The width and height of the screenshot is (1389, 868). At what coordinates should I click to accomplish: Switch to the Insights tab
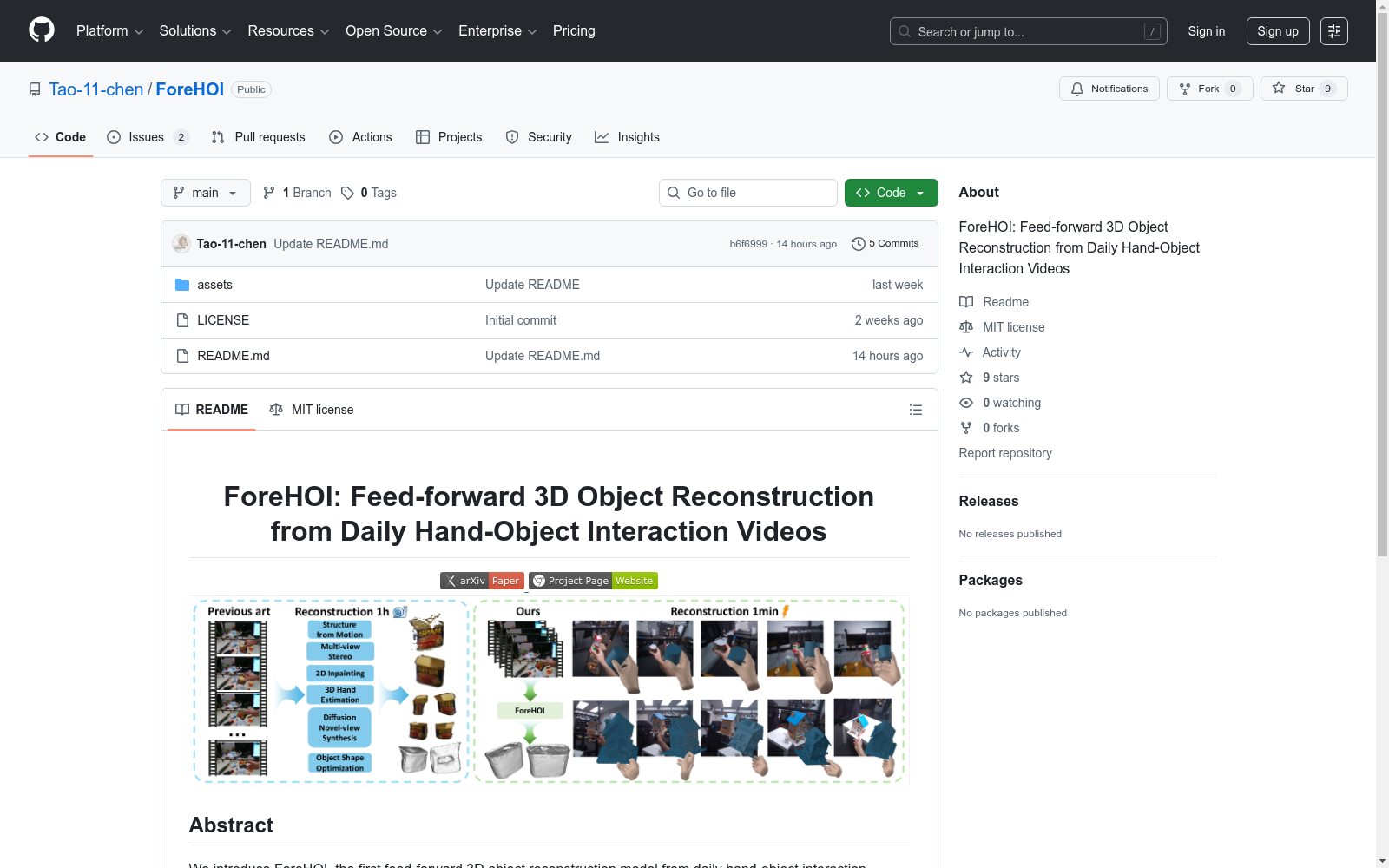click(627, 137)
